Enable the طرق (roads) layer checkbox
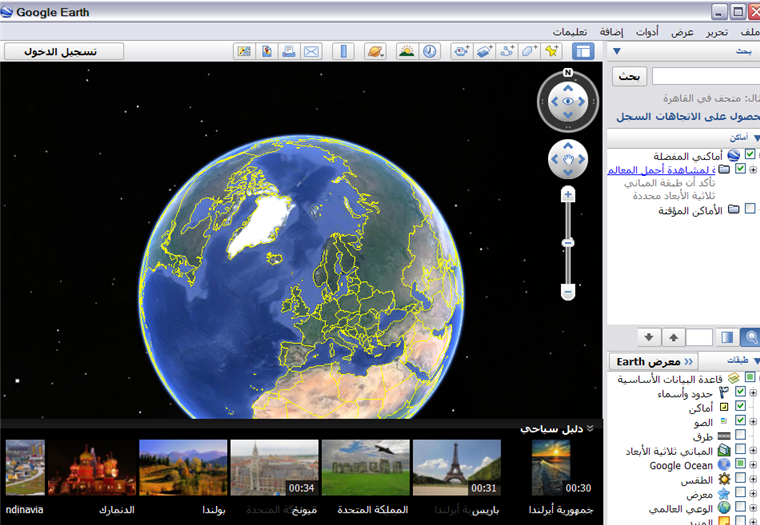760x525 pixels. coord(740,436)
